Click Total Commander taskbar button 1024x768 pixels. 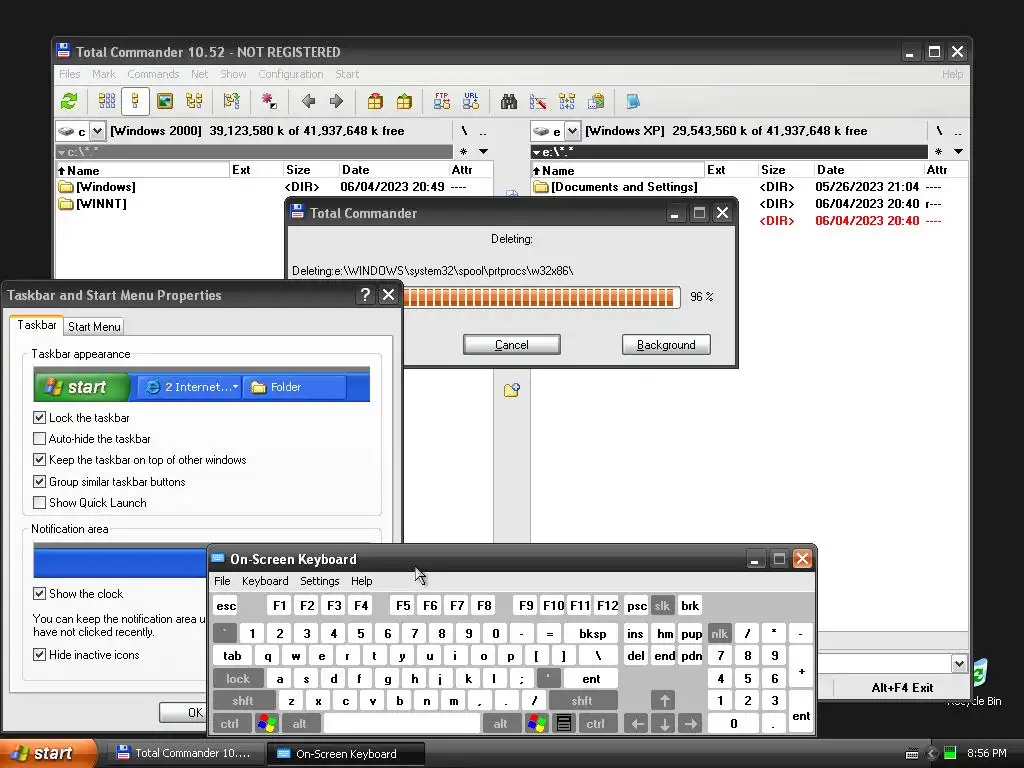(185, 753)
